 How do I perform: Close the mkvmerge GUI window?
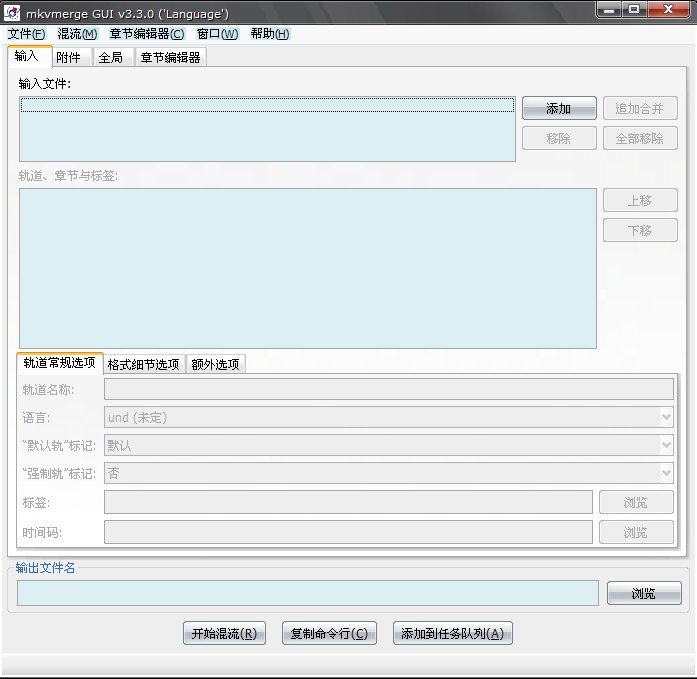(669, 9)
